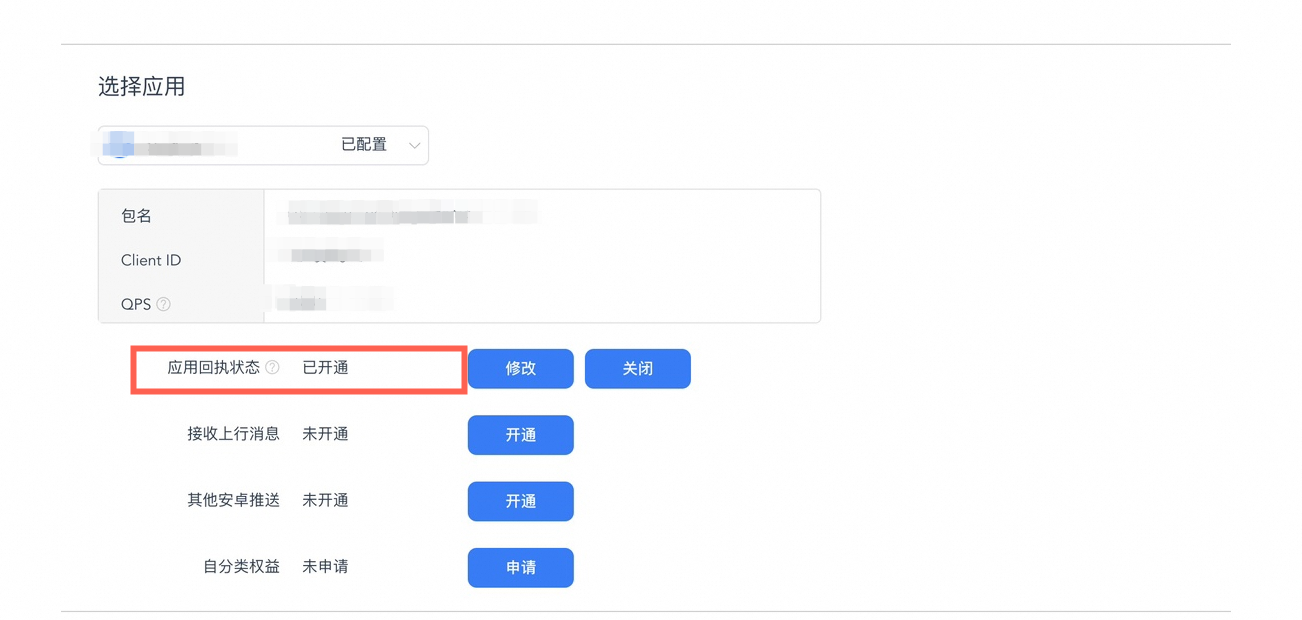The width and height of the screenshot is (1302, 620).
Task: Click the 选择应用 section heading
Action: pyautogui.click(x=141, y=87)
